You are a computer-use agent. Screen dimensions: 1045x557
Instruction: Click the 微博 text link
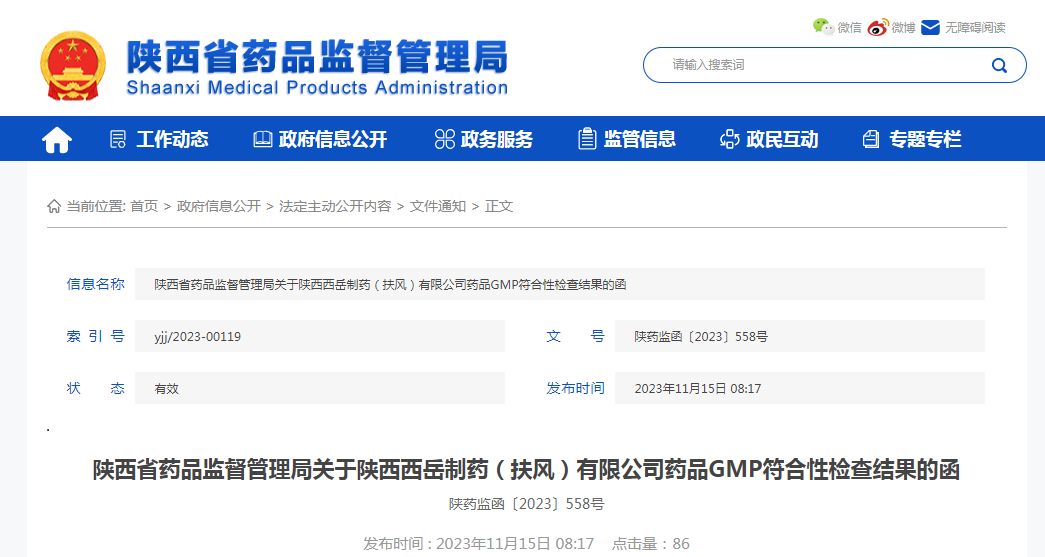(x=904, y=27)
